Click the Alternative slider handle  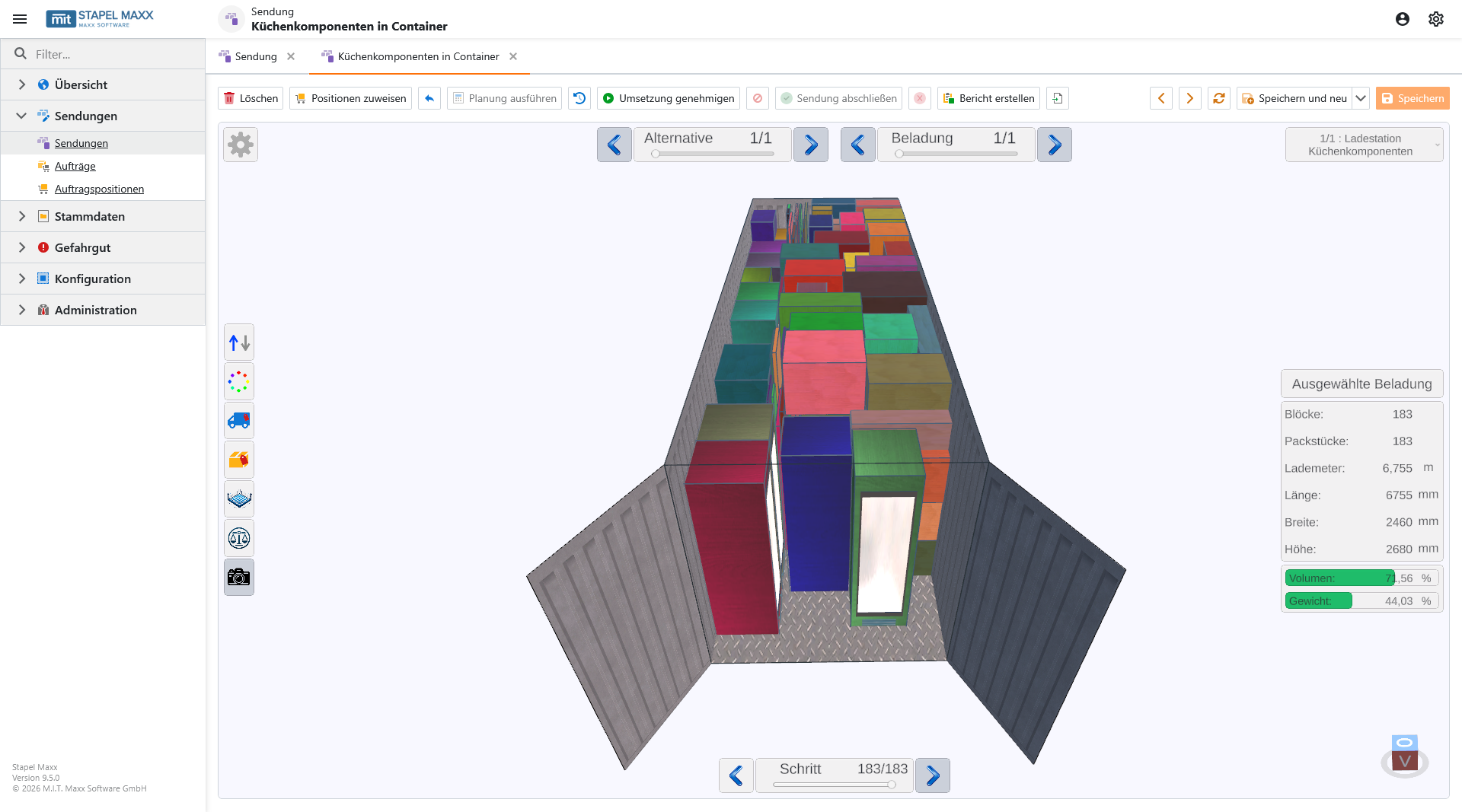(656, 154)
